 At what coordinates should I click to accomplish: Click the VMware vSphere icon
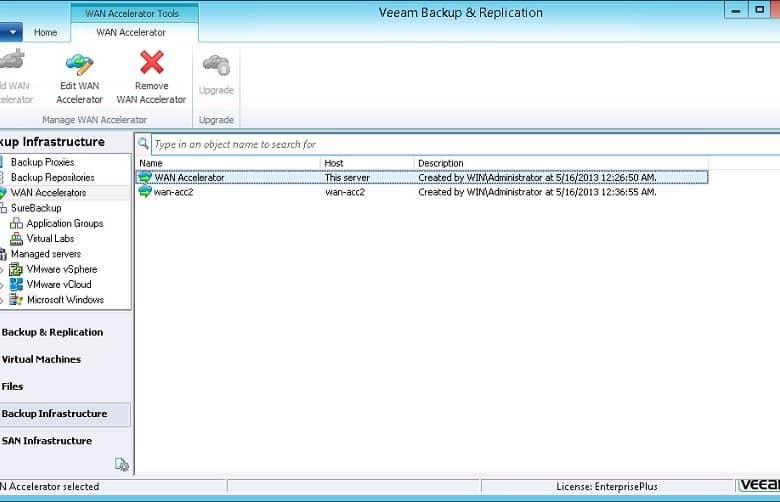point(16,270)
